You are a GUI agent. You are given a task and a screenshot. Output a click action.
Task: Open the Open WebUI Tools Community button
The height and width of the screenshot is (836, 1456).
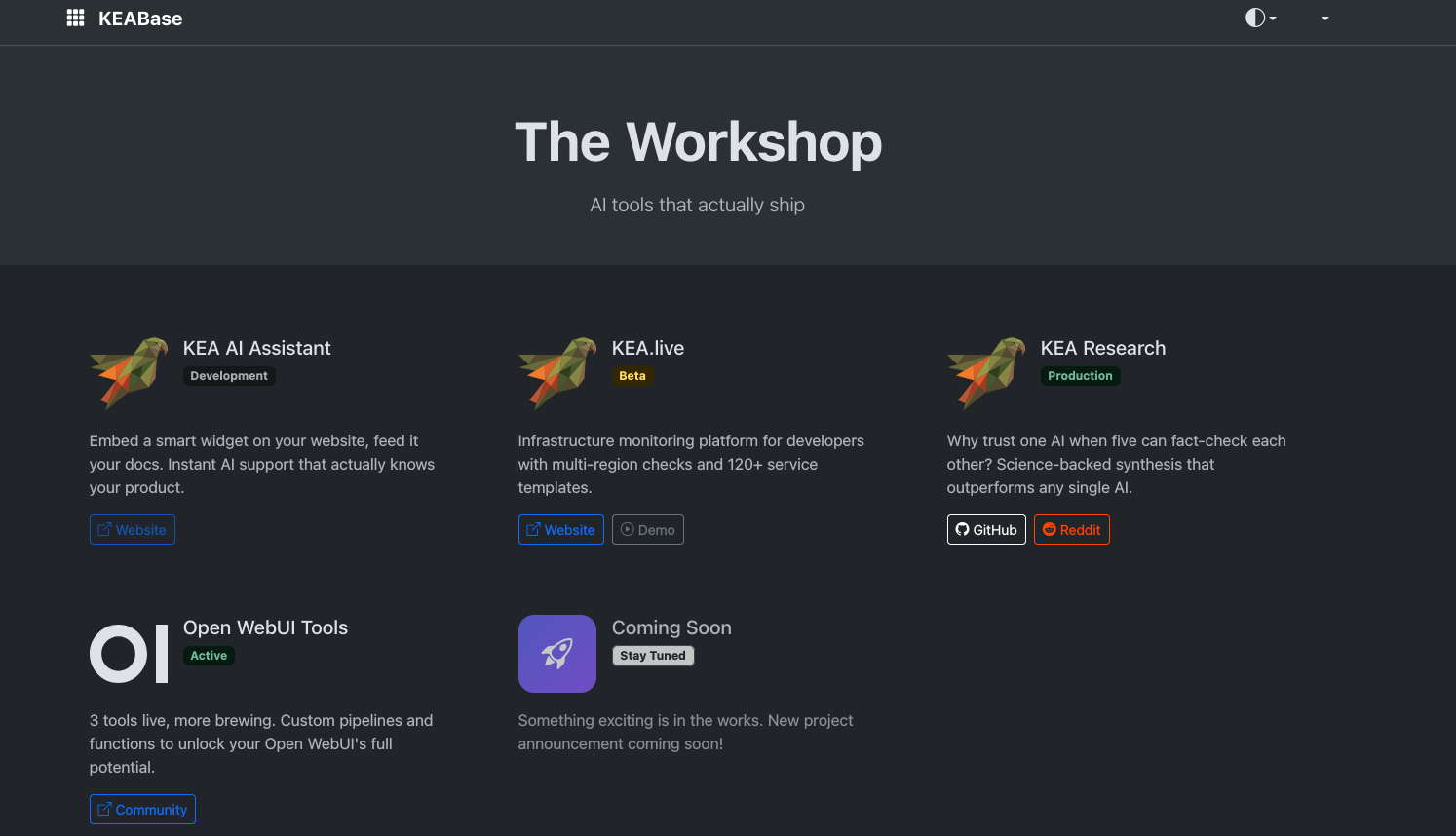[x=142, y=810]
